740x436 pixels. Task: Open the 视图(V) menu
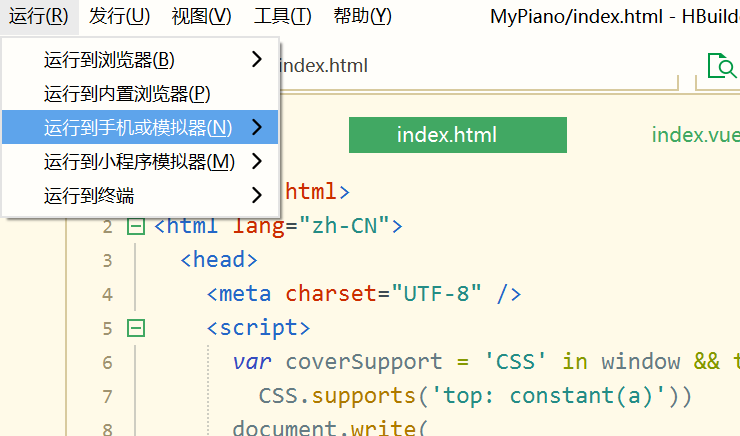201,16
